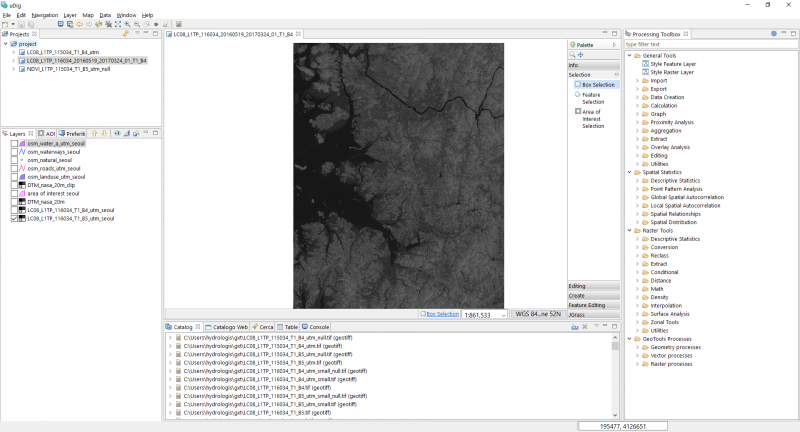Screen dimensions: 800x432
Task: Move layer down with the down arrow icon
Action: (102, 133)
